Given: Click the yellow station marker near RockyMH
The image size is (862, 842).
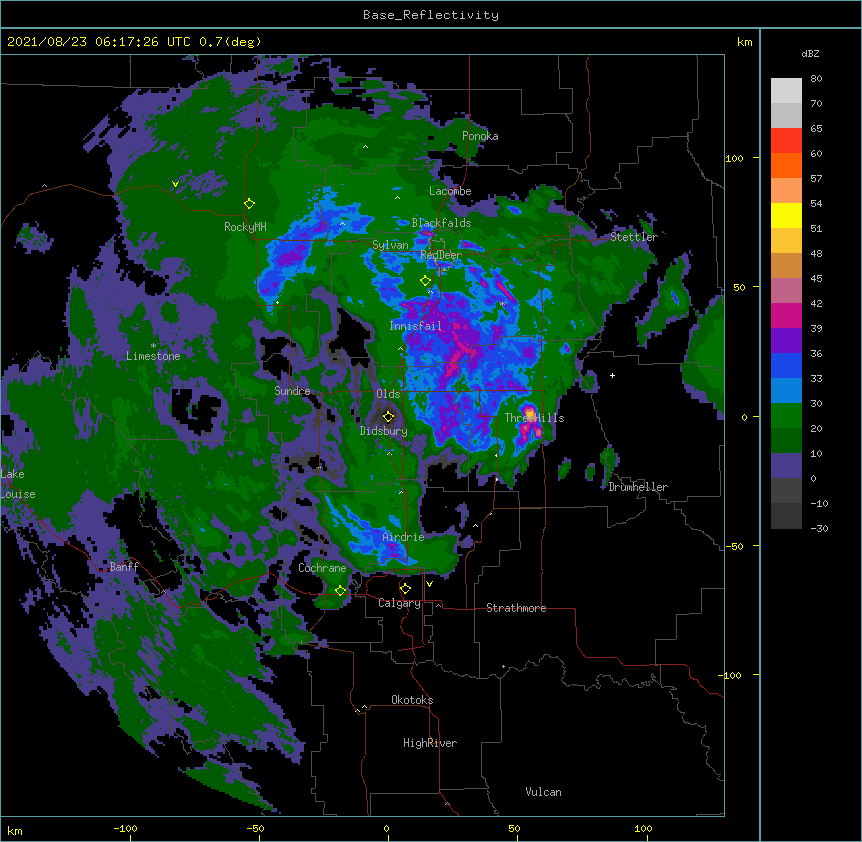Looking at the screenshot, I should click(x=249, y=204).
